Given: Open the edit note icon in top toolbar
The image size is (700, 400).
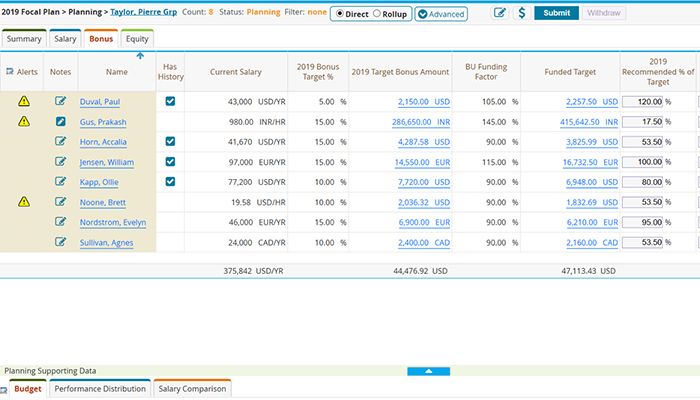Looking at the screenshot, I should (x=500, y=13).
